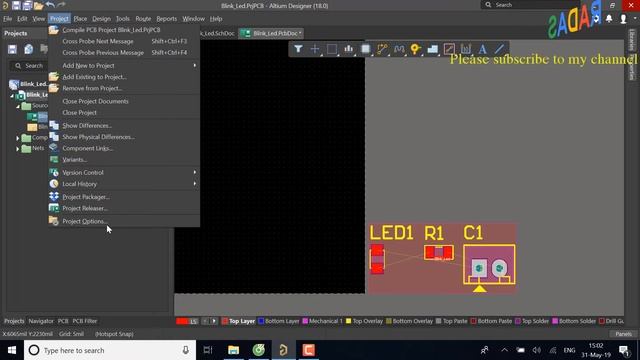This screenshot has width=640, height=360.
Task: Collapse the Blink_Led project node
Action: pyautogui.click(x=11, y=96)
